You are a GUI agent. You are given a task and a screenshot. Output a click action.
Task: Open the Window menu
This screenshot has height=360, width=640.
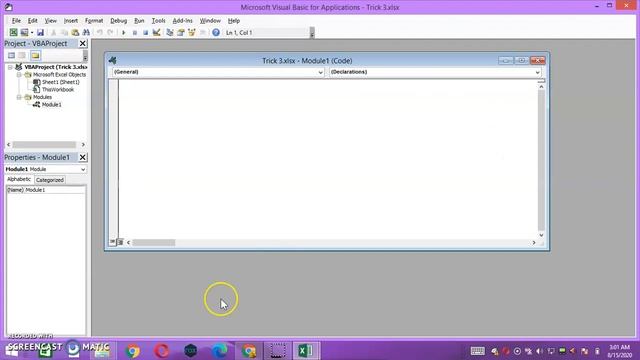click(210, 20)
